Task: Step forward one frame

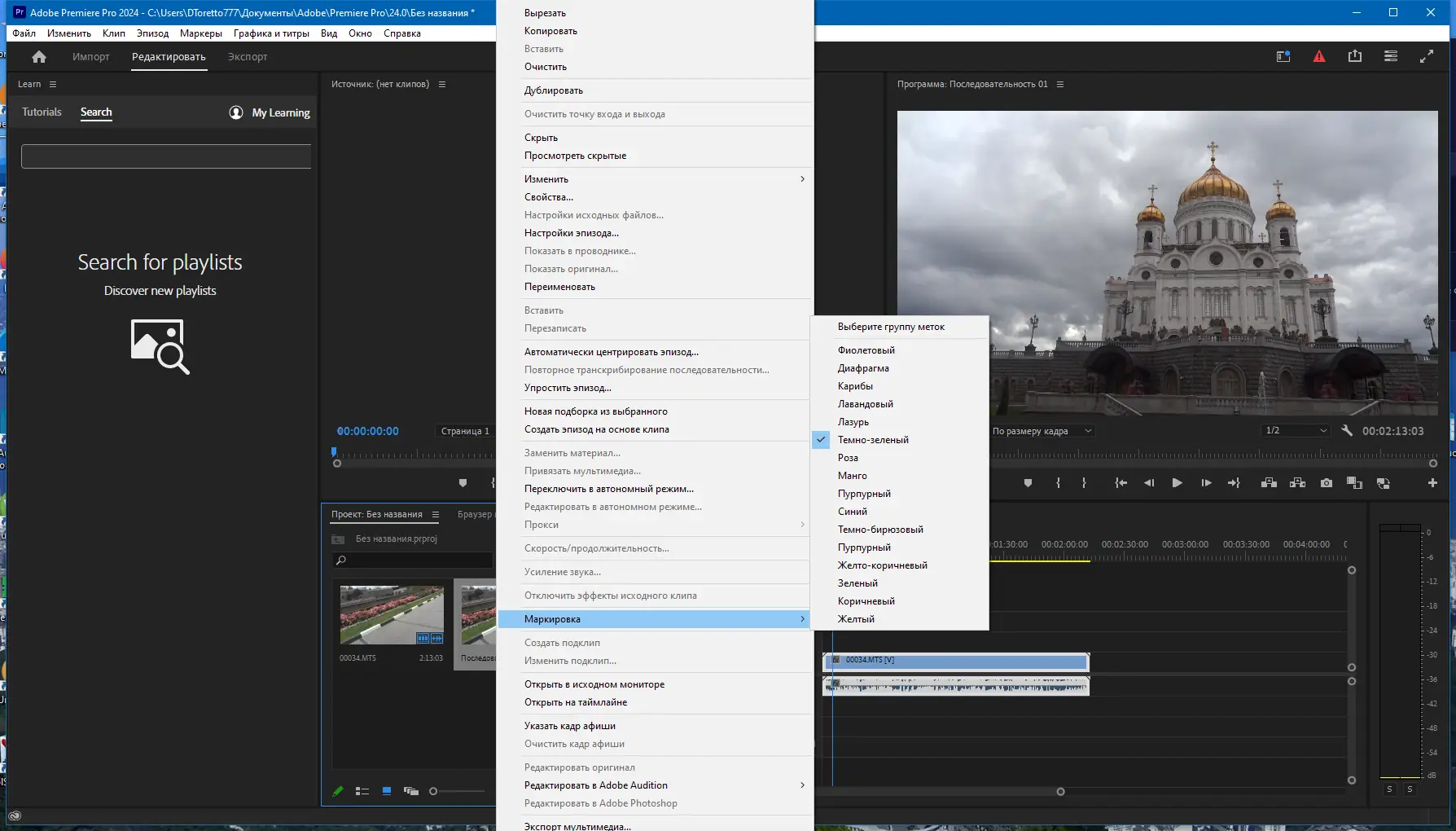Action: [1206, 483]
